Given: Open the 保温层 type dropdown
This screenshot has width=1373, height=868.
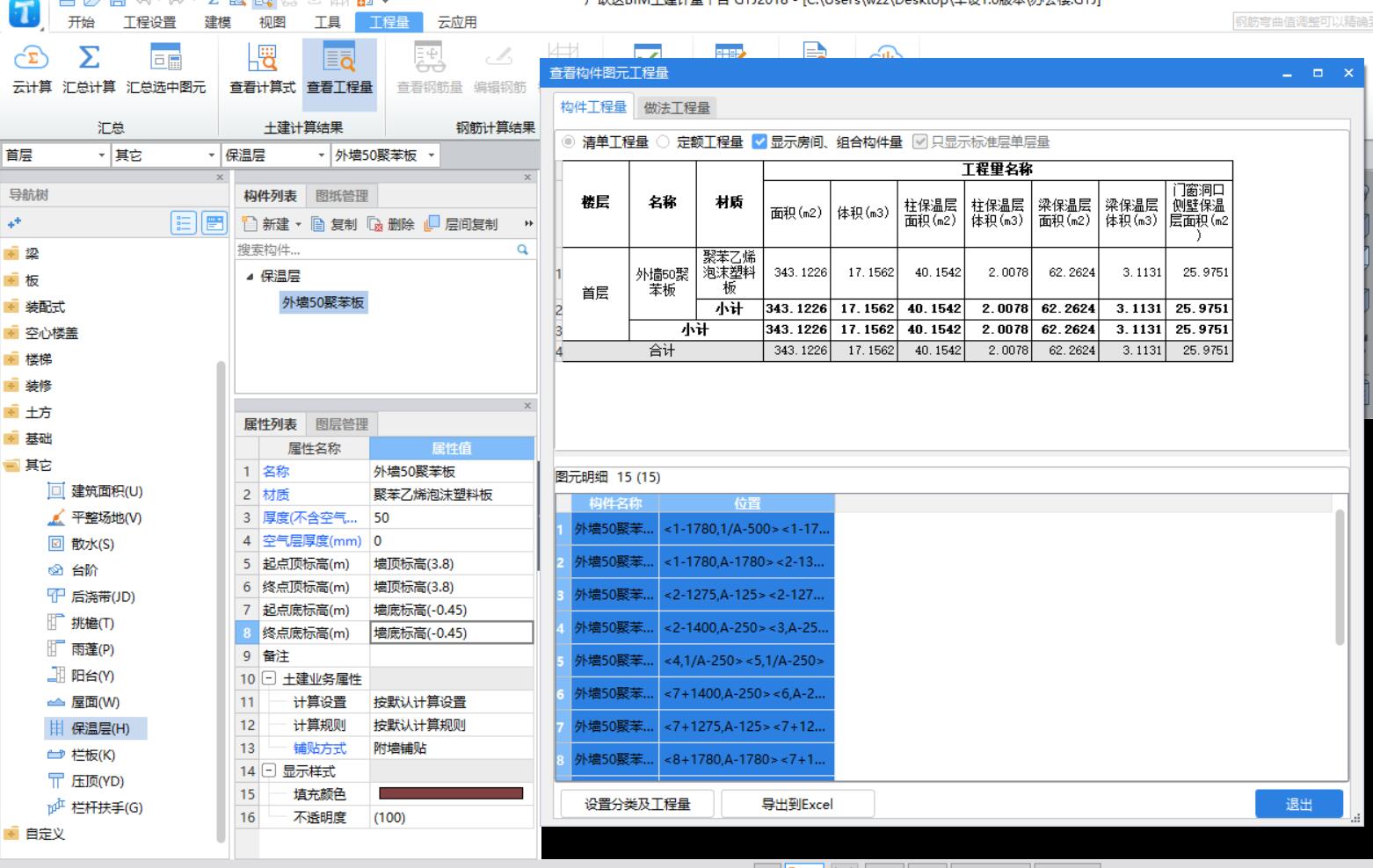Looking at the screenshot, I should pyautogui.click(x=321, y=156).
